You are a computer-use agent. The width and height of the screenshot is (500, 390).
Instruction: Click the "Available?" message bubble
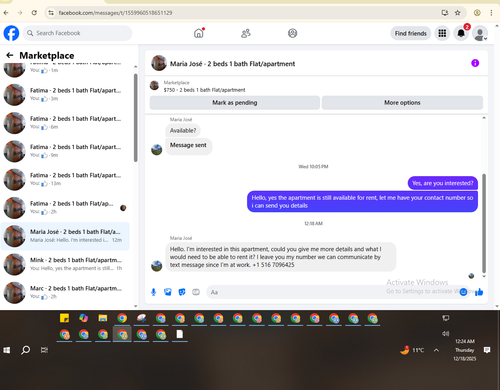tap(183, 130)
